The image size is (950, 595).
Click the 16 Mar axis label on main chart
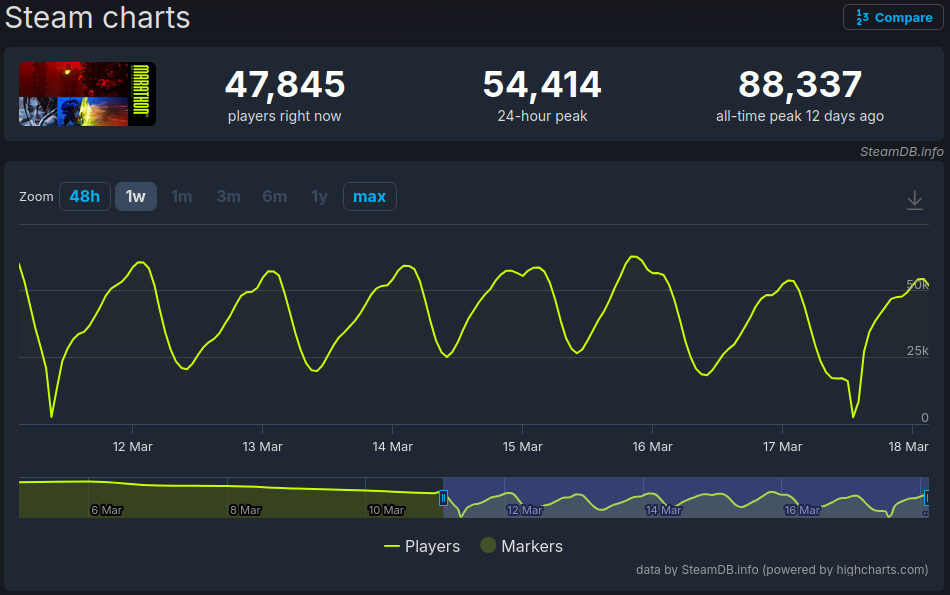tap(653, 447)
